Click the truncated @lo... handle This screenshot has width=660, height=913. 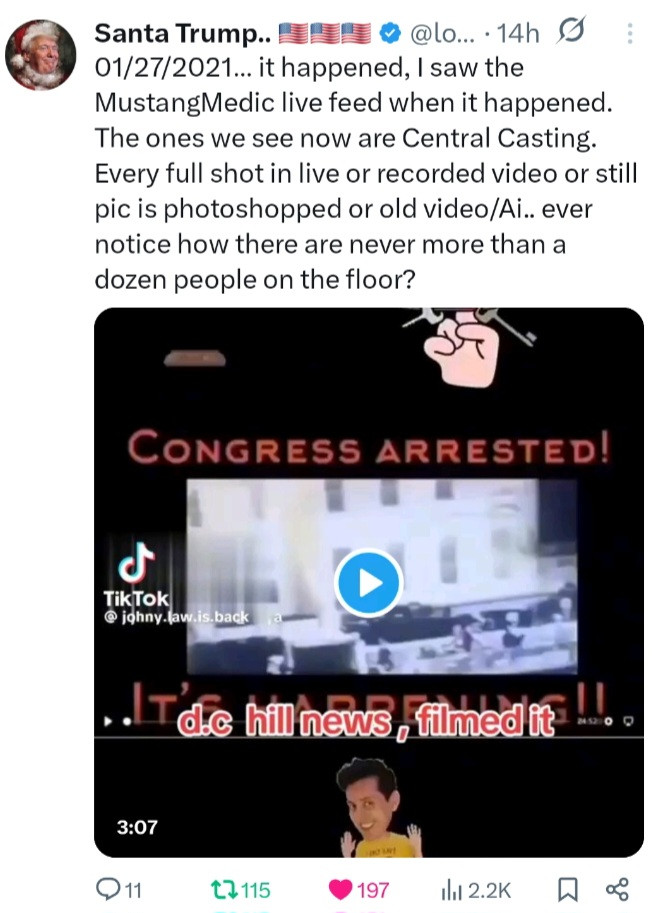[x=442, y=34]
